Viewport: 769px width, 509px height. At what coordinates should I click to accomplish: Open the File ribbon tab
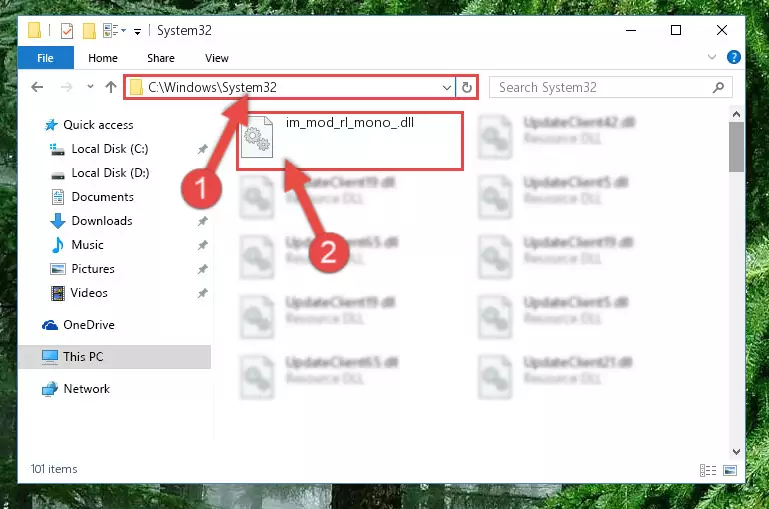tap(46, 58)
